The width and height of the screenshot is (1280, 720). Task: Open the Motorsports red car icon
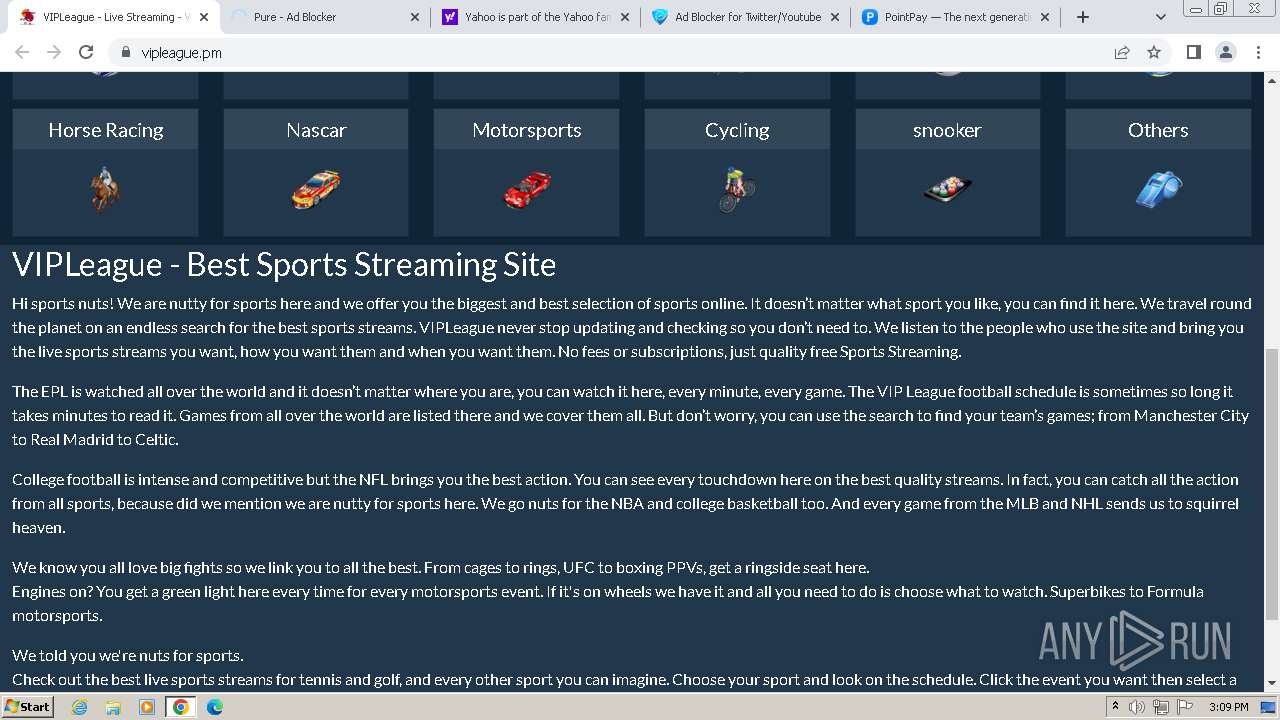pyautogui.click(x=527, y=189)
